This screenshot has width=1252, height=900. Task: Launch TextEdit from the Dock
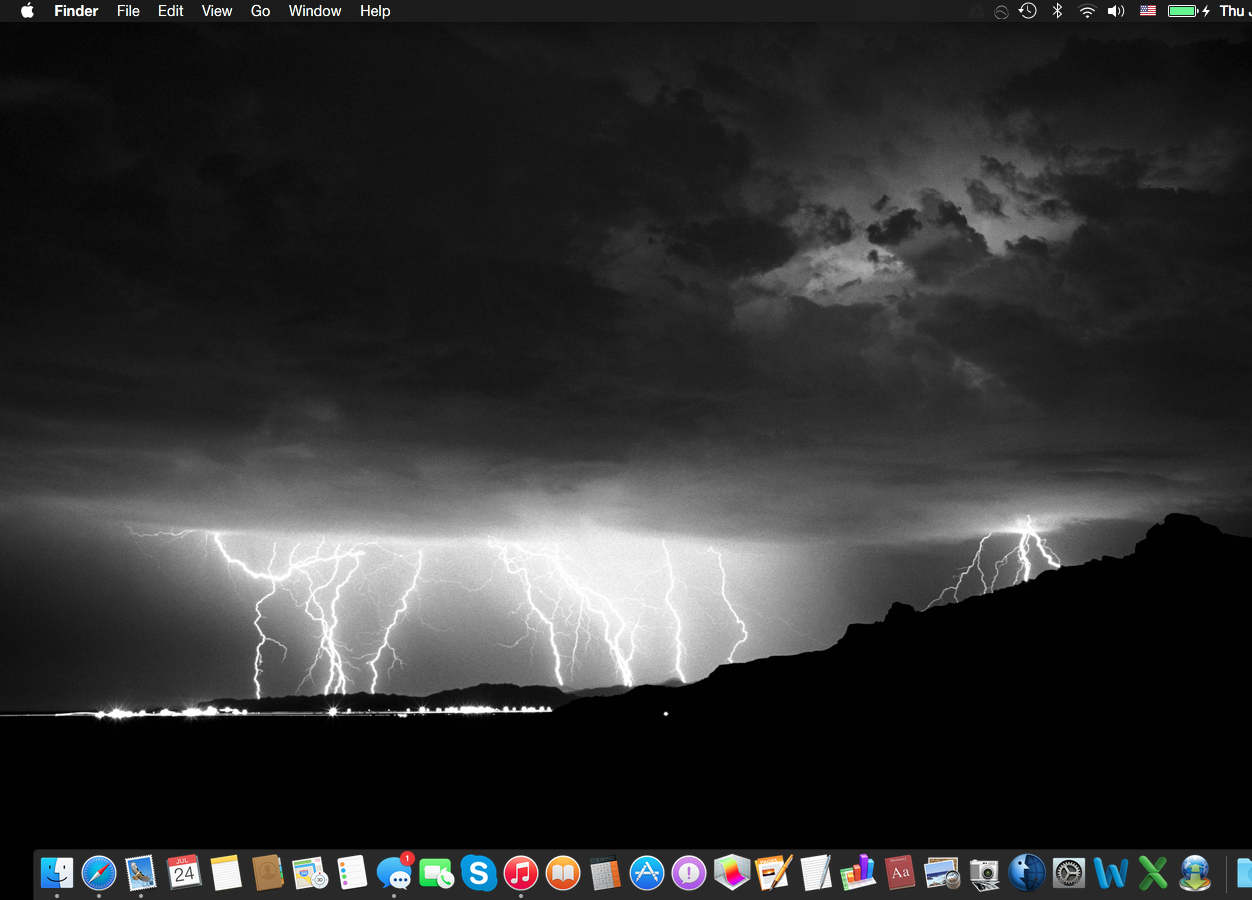[816, 873]
